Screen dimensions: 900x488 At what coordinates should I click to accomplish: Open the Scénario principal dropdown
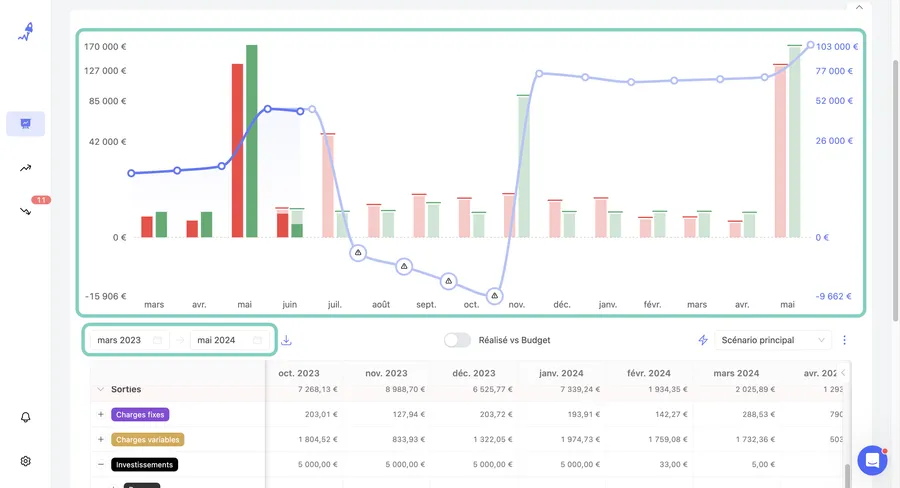tap(773, 340)
